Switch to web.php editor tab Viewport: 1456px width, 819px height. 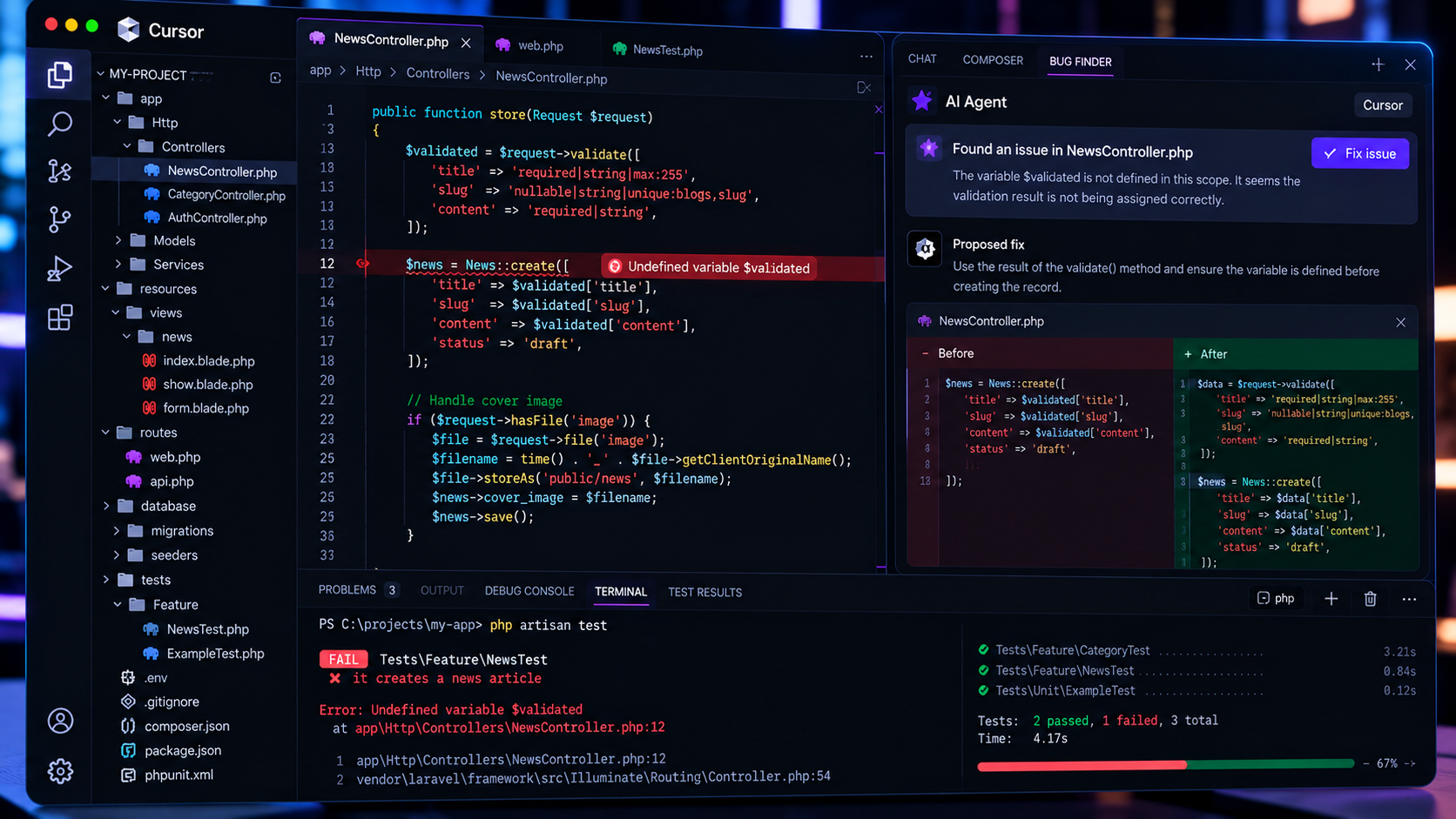(531, 45)
